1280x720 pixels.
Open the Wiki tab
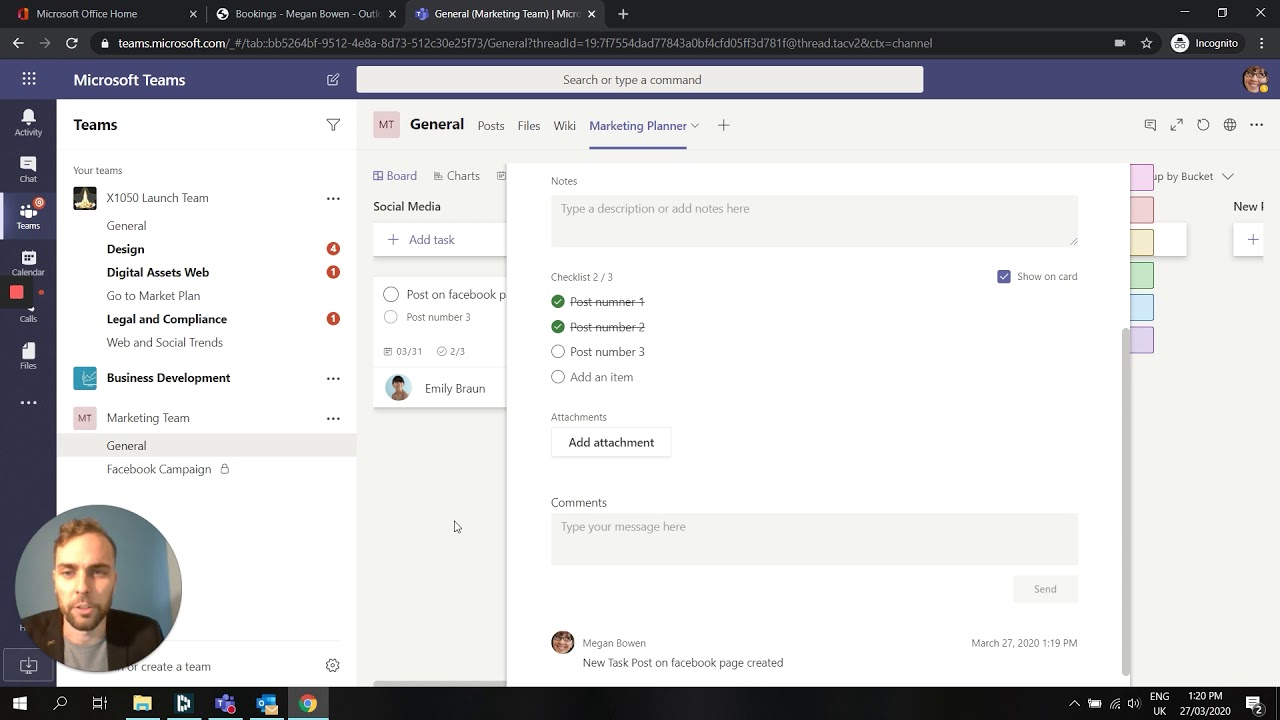[x=565, y=125]
